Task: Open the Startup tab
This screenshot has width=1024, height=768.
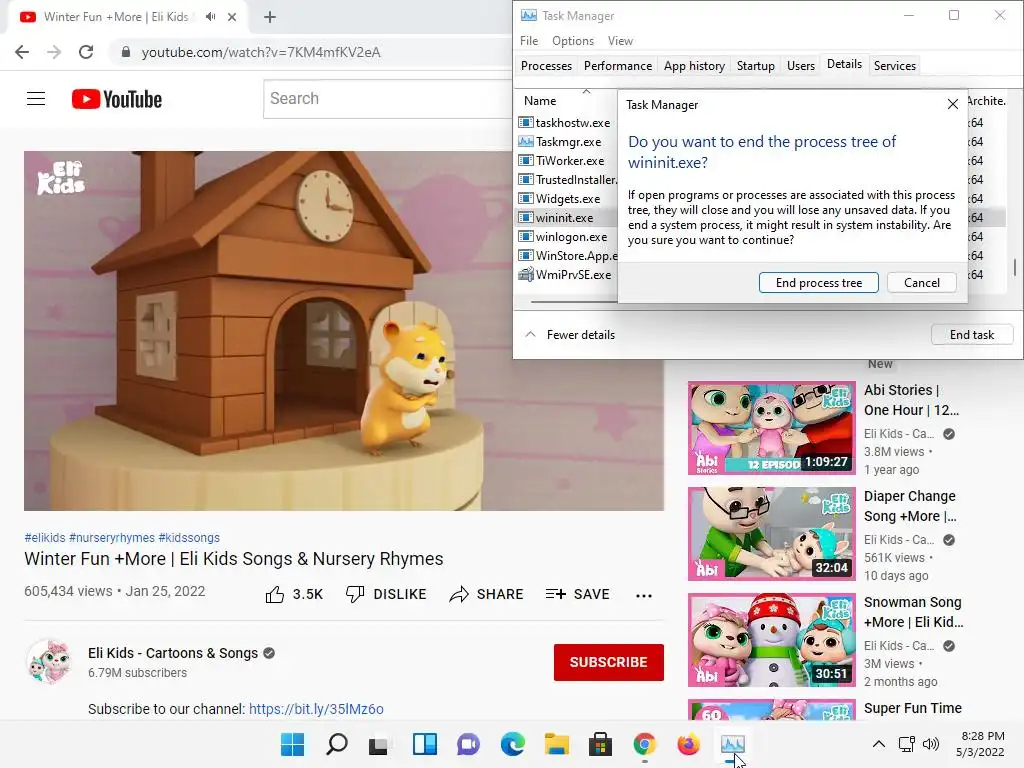Action: (756, 66)
